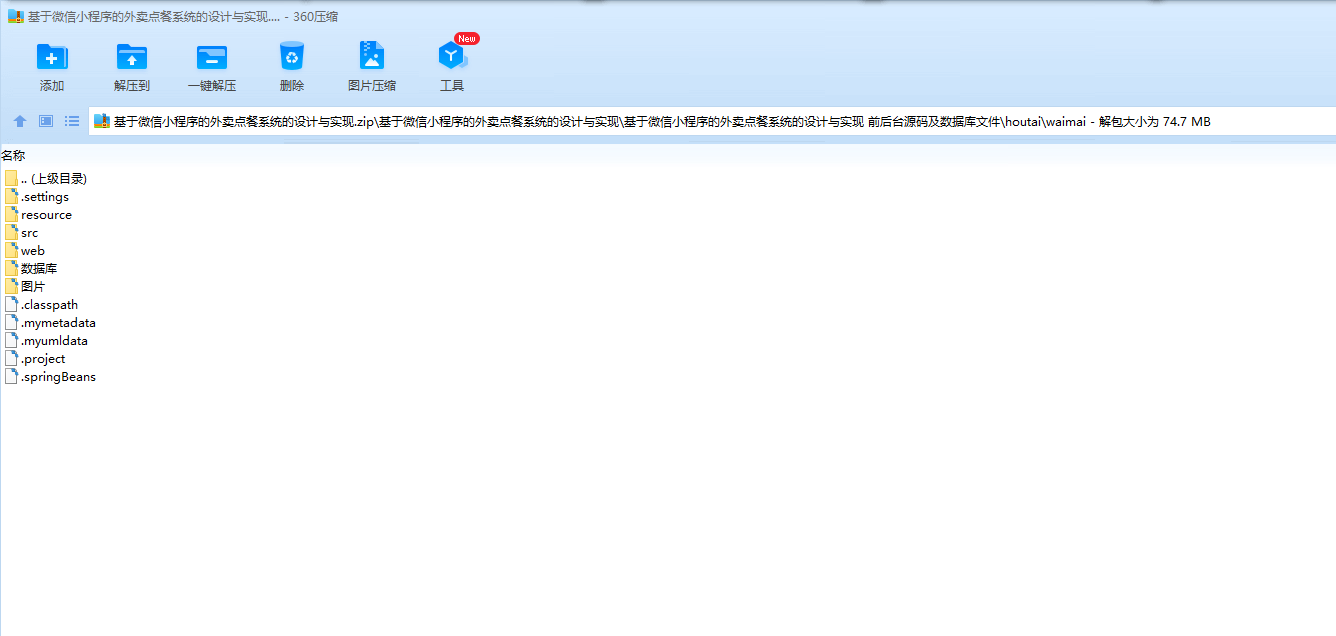Open the 工具 (Tools) icon

(x=452, y=57)
